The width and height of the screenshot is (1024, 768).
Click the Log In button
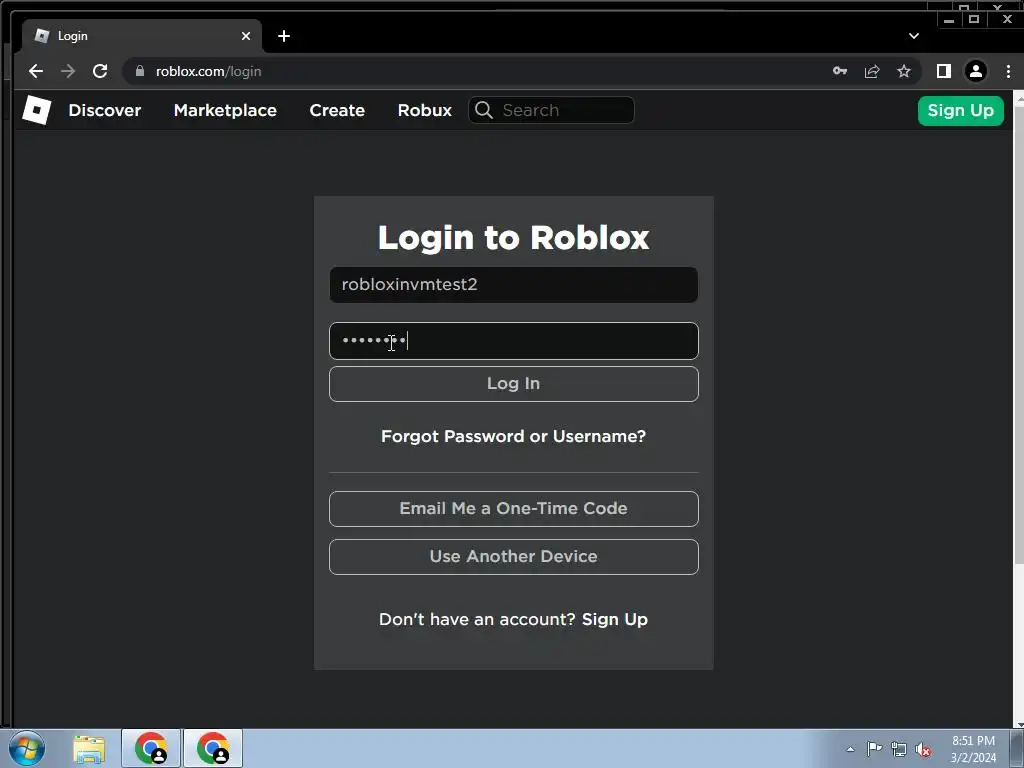click(514, 383)
